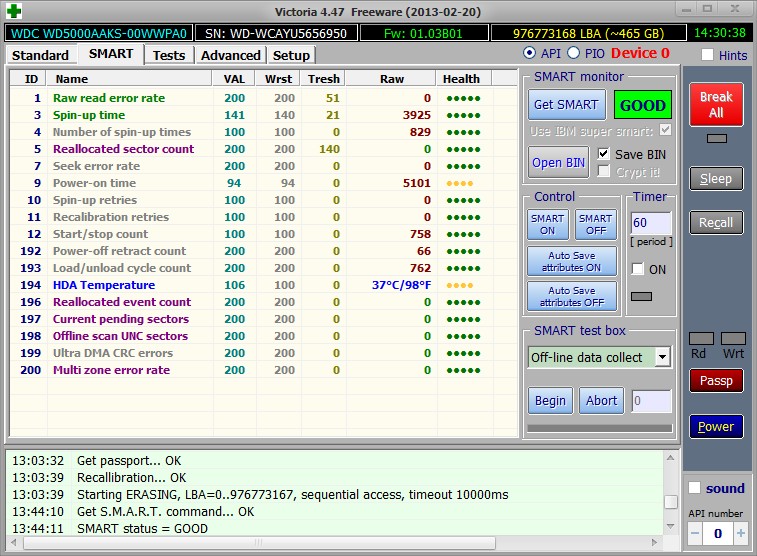Uncheck the Save BIN checkbox

[x=603, y=154]
